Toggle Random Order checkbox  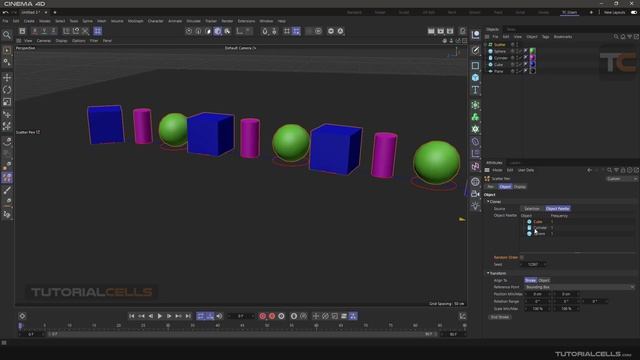coord(522,257)
